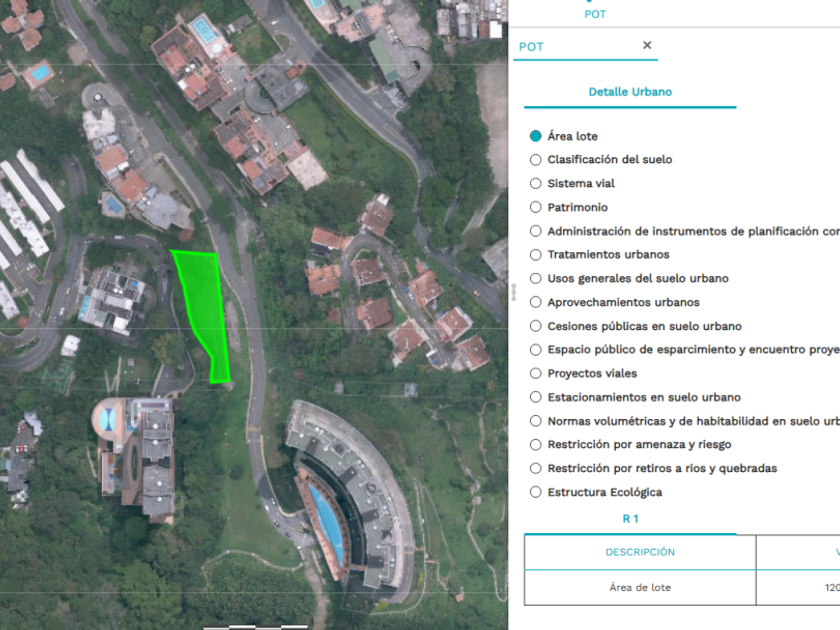Pick Usos generales del suelo urbano
840x630 pixels.
tap(536, 279)
